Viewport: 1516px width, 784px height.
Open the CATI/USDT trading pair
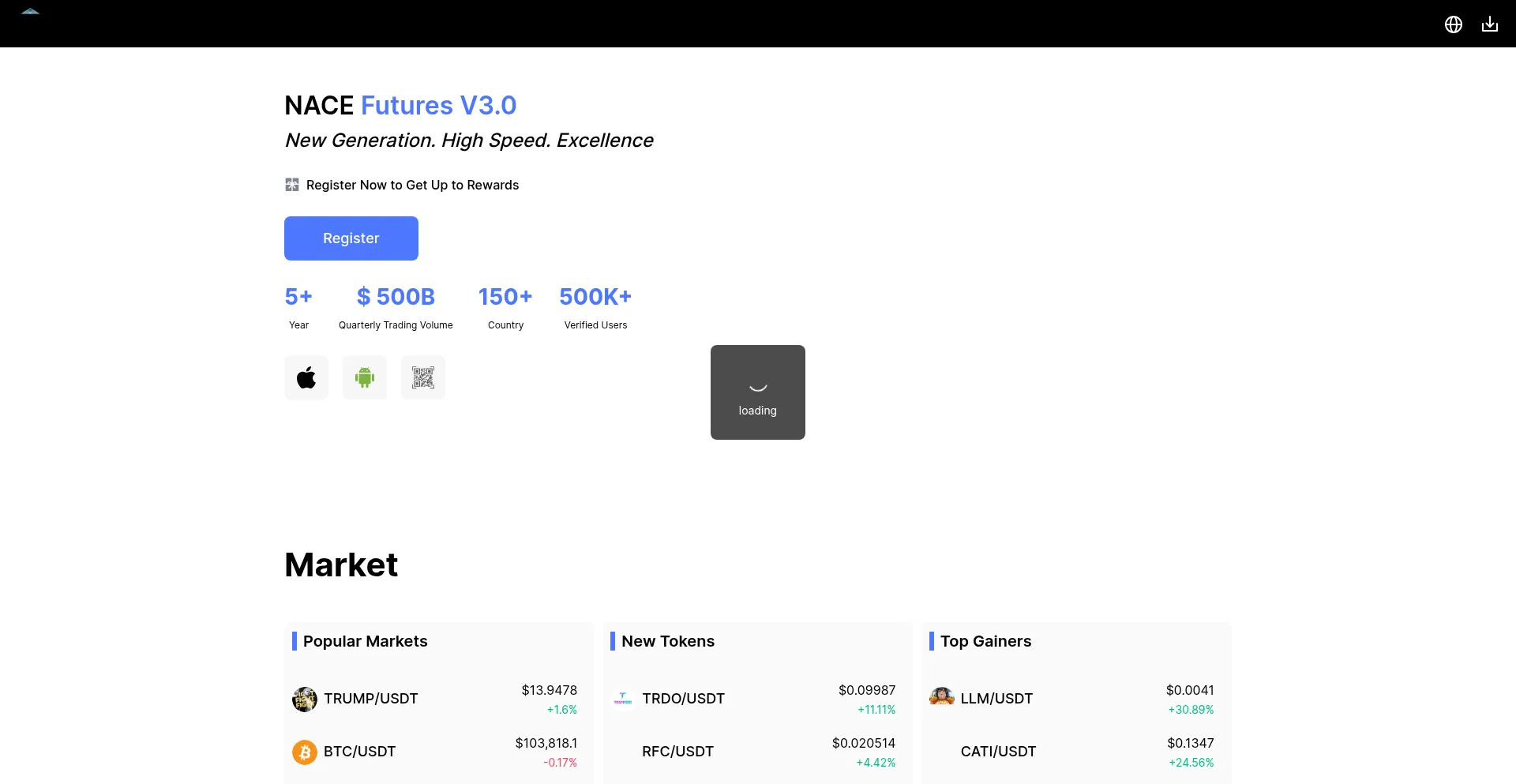pos(998,752)
